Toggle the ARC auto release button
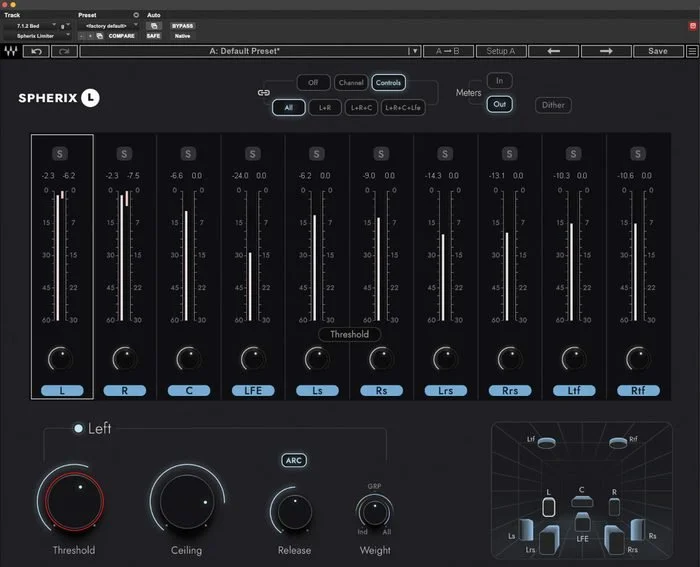 click(x=294, y=460)
